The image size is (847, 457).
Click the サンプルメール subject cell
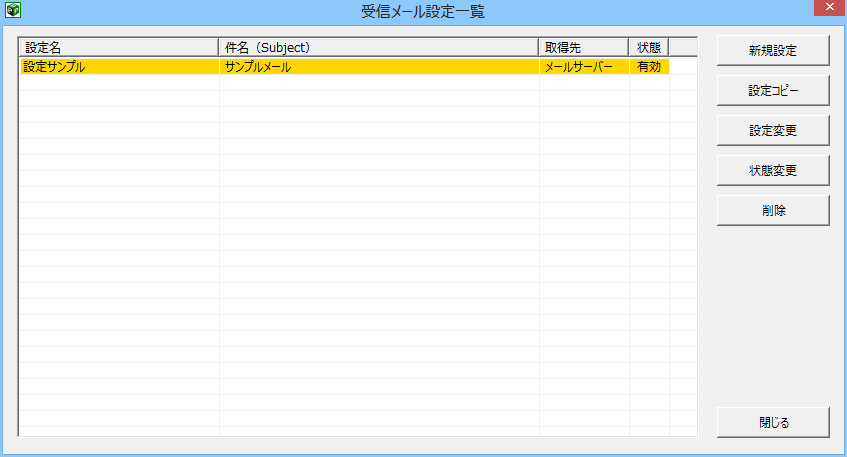[379, 67]
